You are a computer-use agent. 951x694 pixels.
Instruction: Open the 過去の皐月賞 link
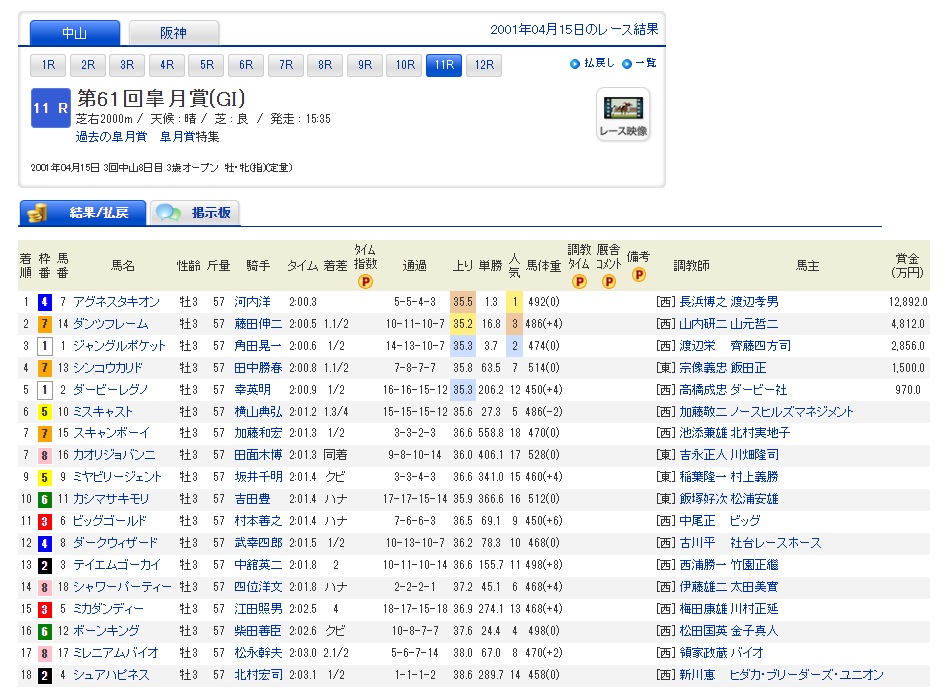coord(110,136)
